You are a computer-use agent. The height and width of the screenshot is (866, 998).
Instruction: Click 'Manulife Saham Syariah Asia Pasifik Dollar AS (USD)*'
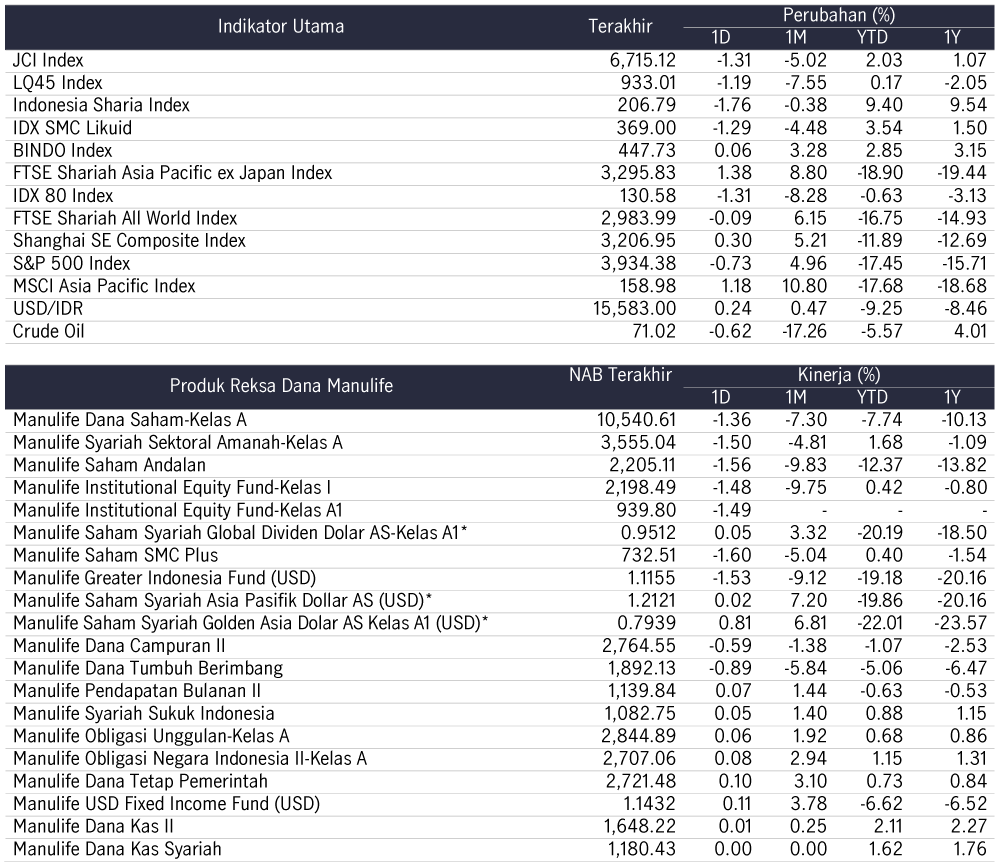pos(222,601)
